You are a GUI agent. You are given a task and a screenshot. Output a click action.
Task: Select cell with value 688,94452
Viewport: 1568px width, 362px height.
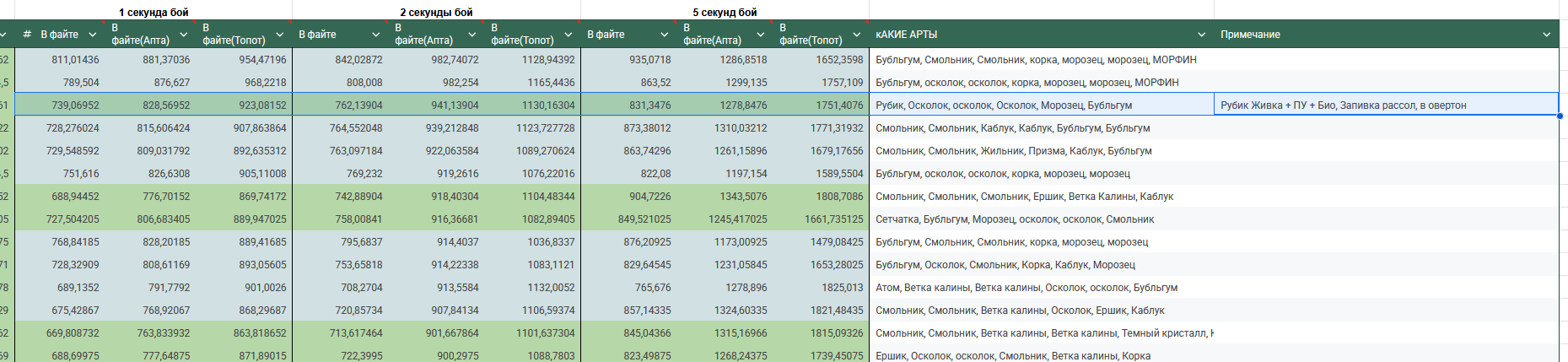click(x=60, y=197)
